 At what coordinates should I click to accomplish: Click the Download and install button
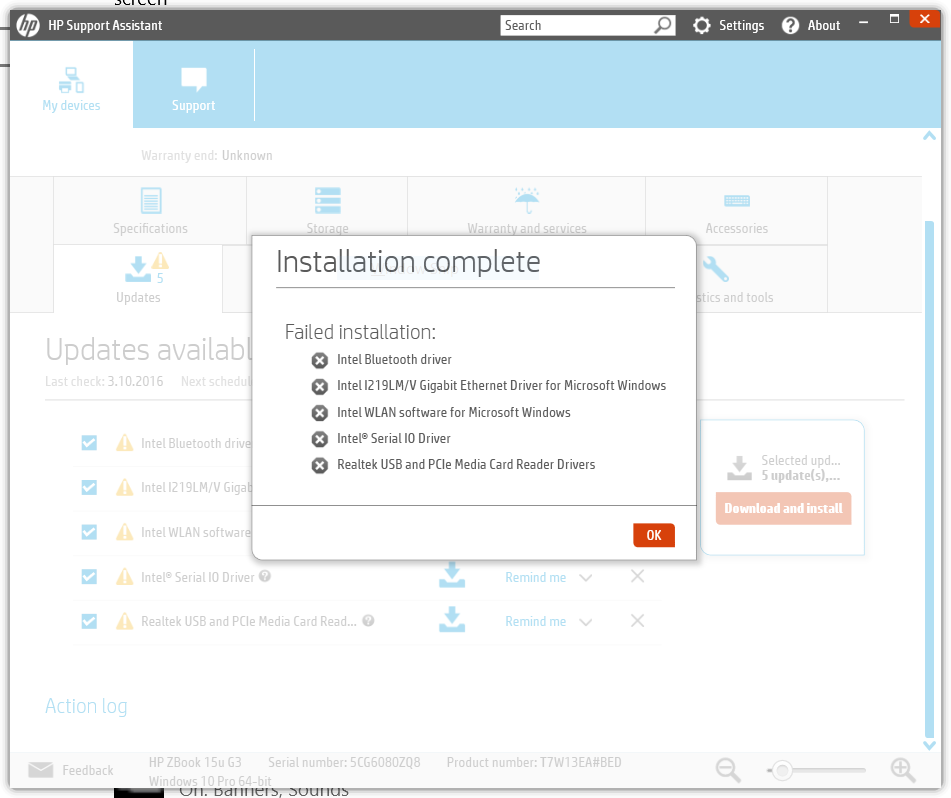click(x=783, y=508)
